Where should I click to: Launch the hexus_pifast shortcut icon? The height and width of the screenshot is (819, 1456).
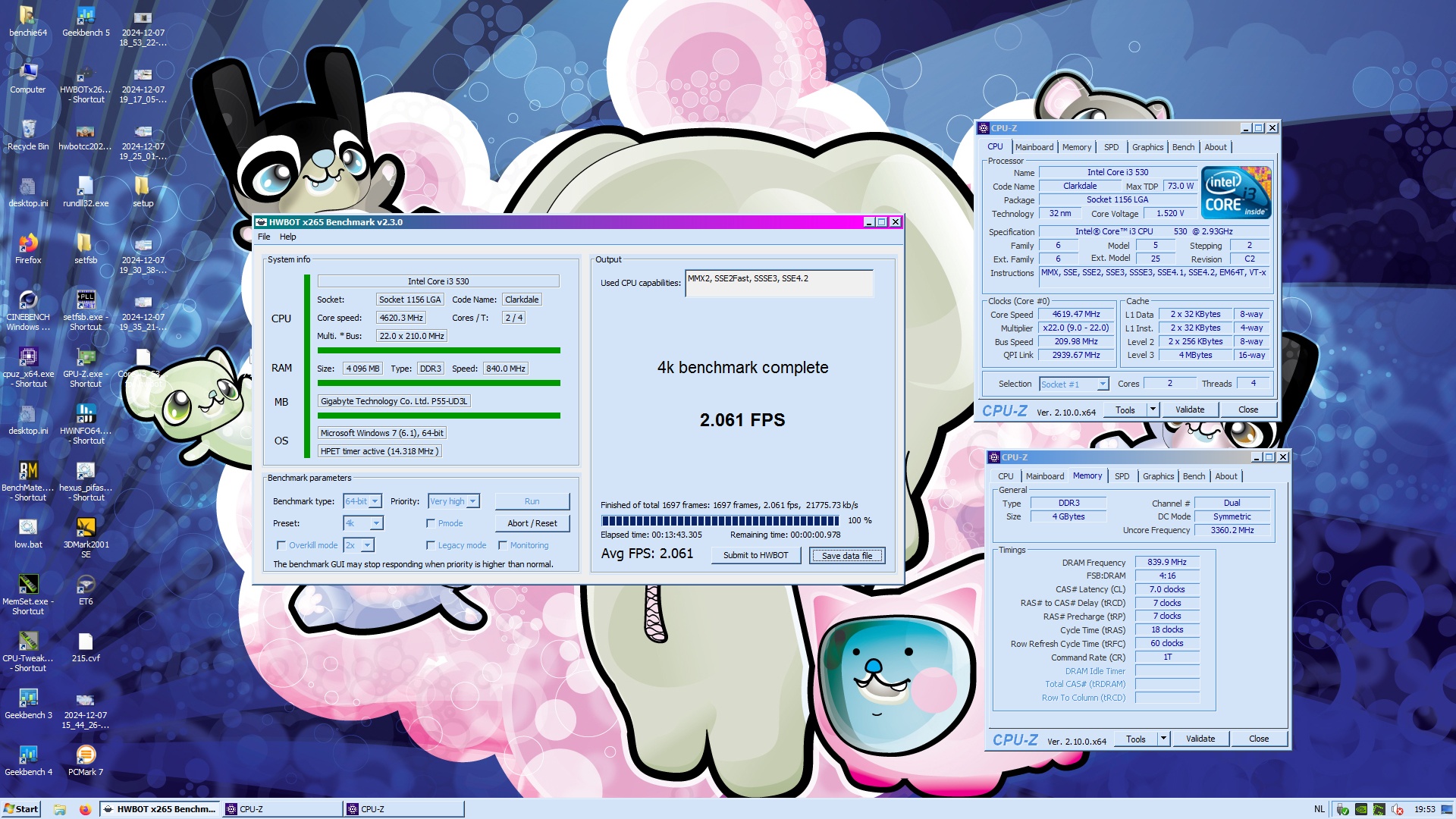(x=86, y=481)
